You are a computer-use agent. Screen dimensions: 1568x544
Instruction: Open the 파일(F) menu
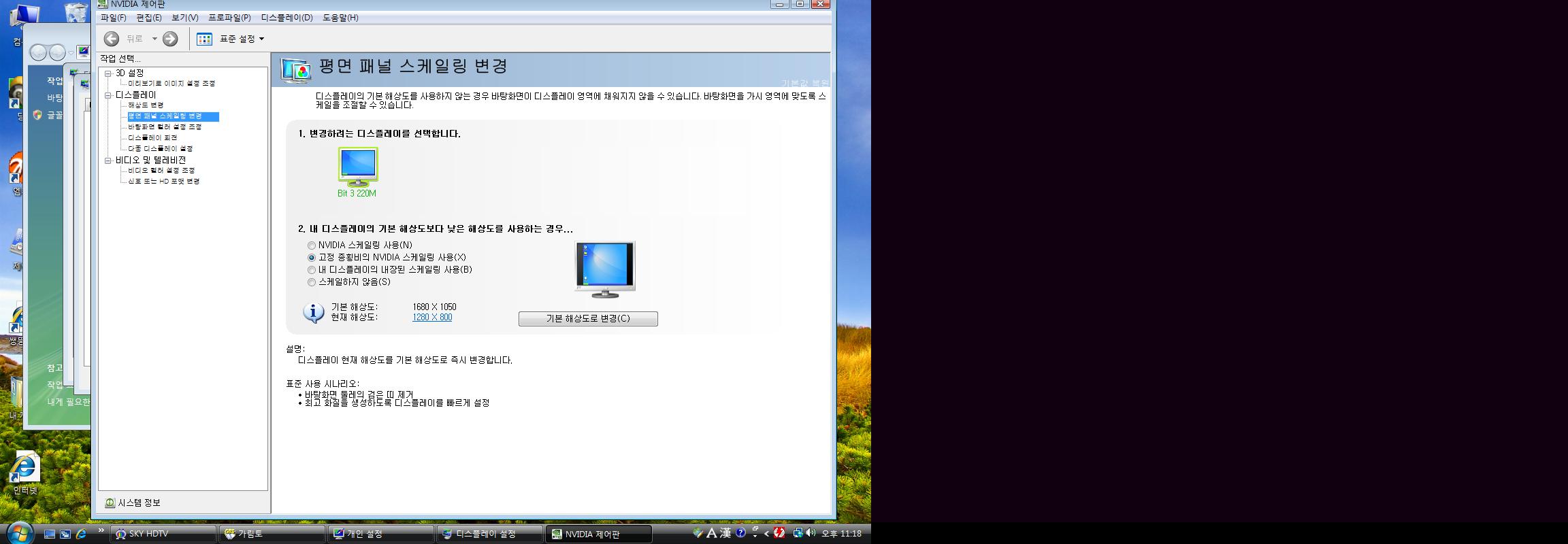pos(113,18)
